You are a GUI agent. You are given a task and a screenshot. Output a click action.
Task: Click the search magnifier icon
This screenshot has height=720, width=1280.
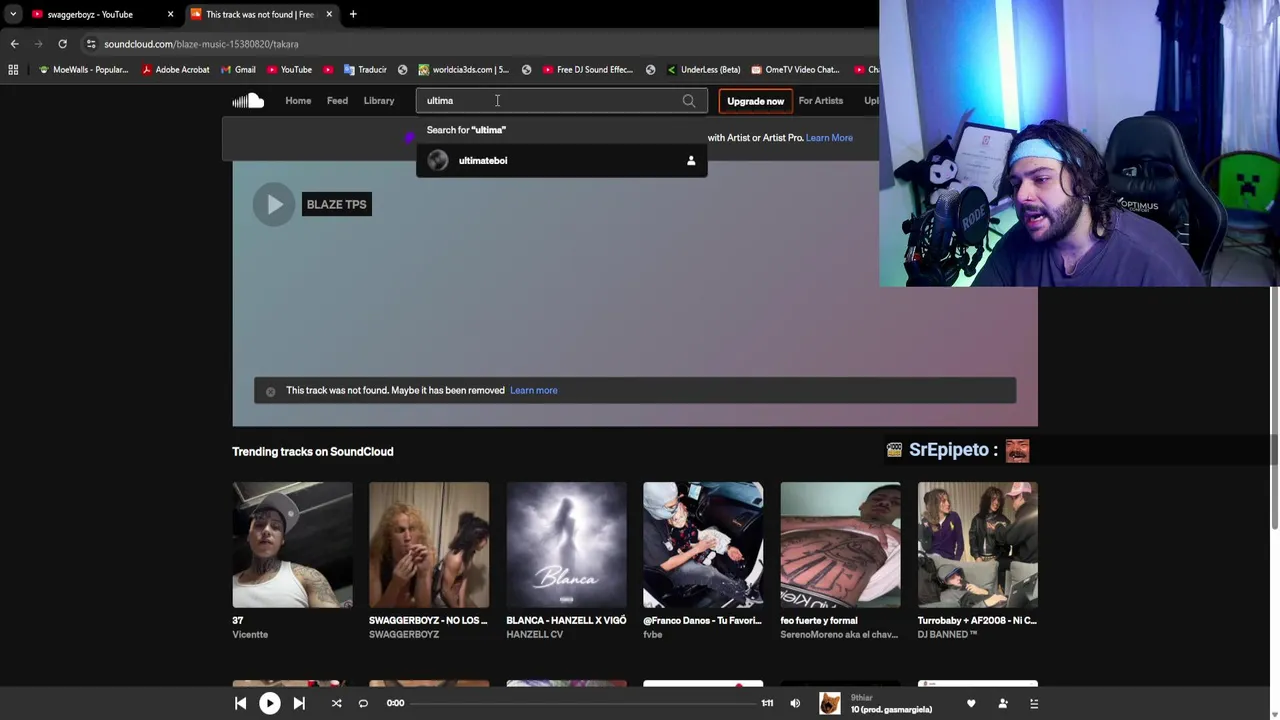coord(689,101)
